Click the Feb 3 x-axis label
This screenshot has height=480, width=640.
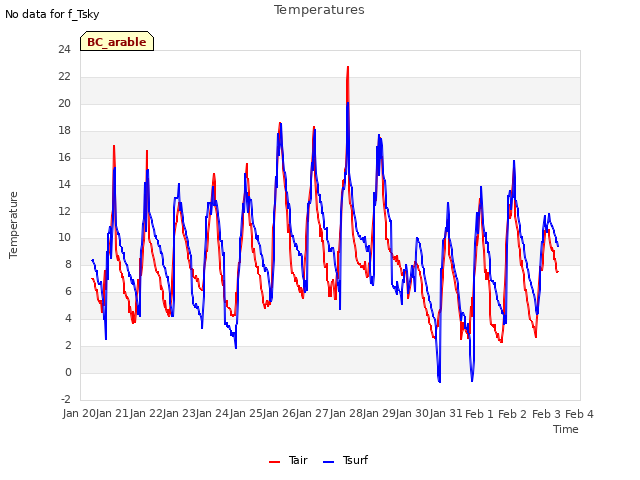pos(546,414)
